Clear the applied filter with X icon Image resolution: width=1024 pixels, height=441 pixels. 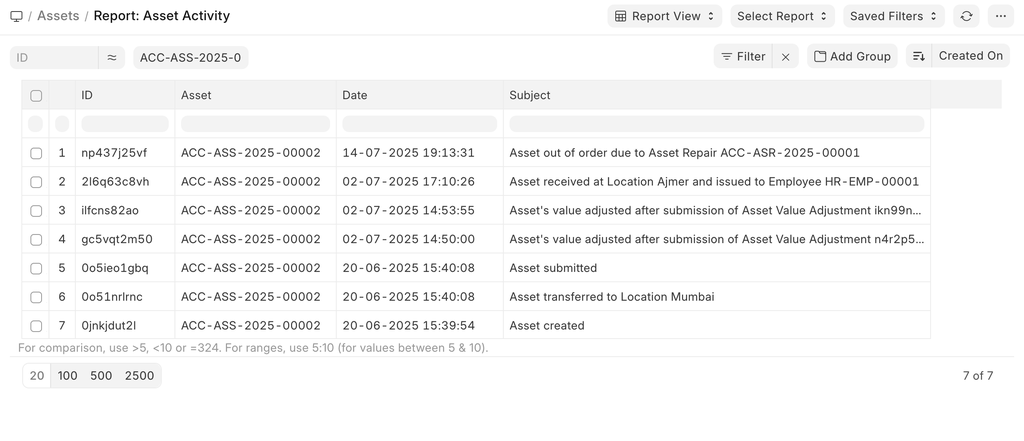pyautogui.click(x=786, y=57)
